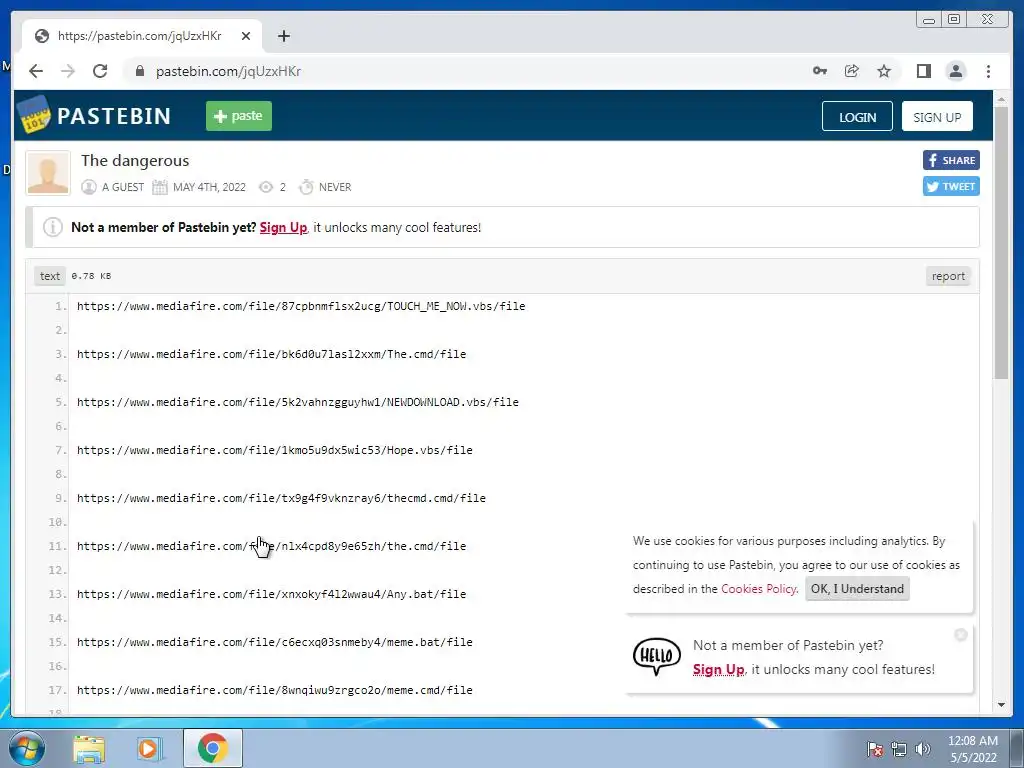The width and height of the screenshot is (1024, 768).
Task: View site security lock info
Action: click(139, 71)
